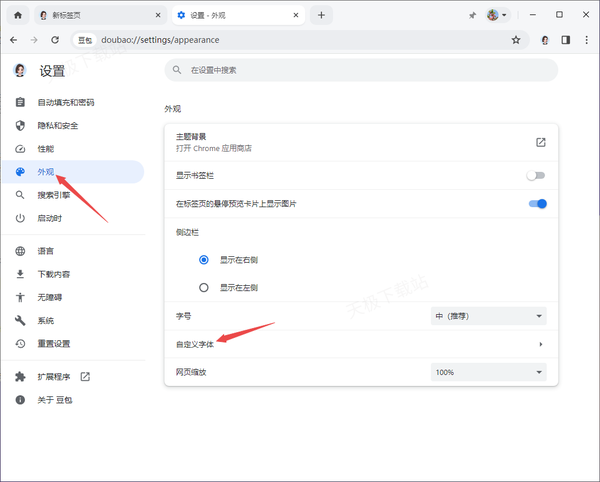This screenshot has height=482, width=600.
Task: Go to 搜索引擎 in sidebar
Action: 53,195
